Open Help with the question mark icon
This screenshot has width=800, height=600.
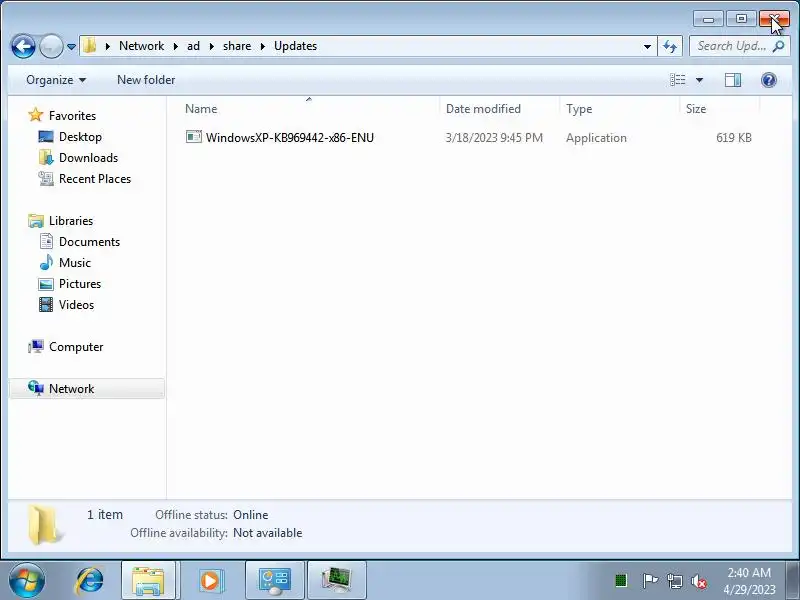point(768,80)
